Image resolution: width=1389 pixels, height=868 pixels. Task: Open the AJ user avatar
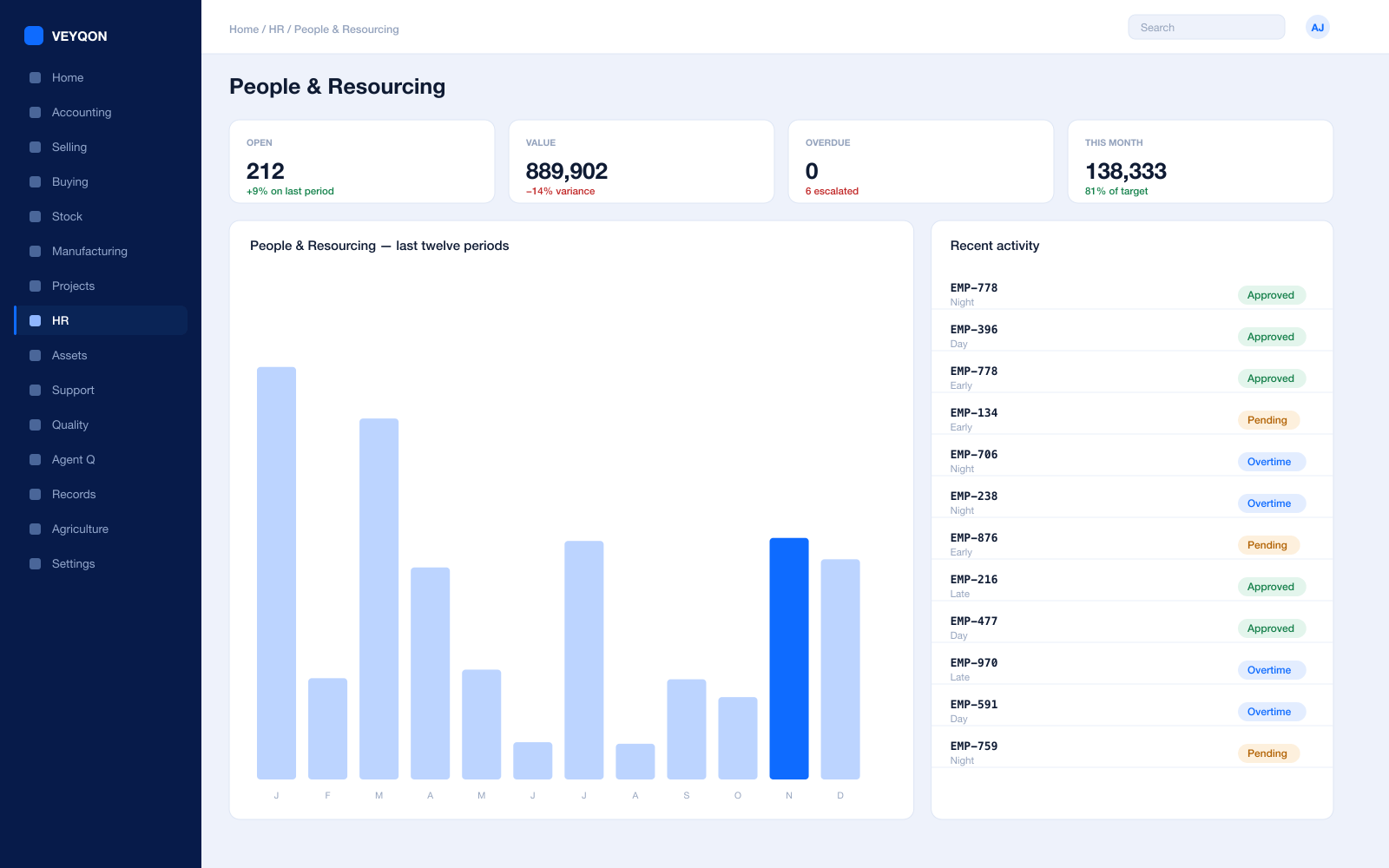coord(1317,28)
